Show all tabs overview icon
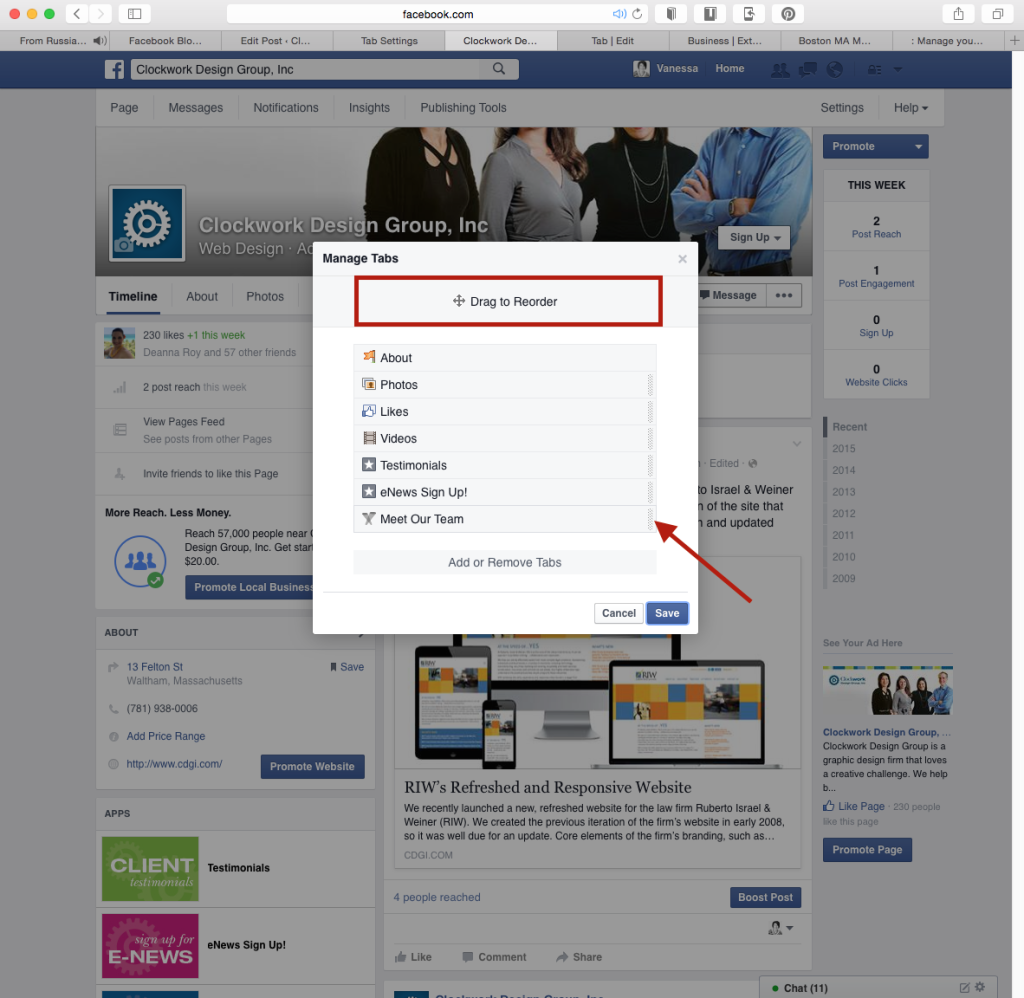Image resolution: width=1024 pixels, height=998 pixels. click(x=997, y=14)
